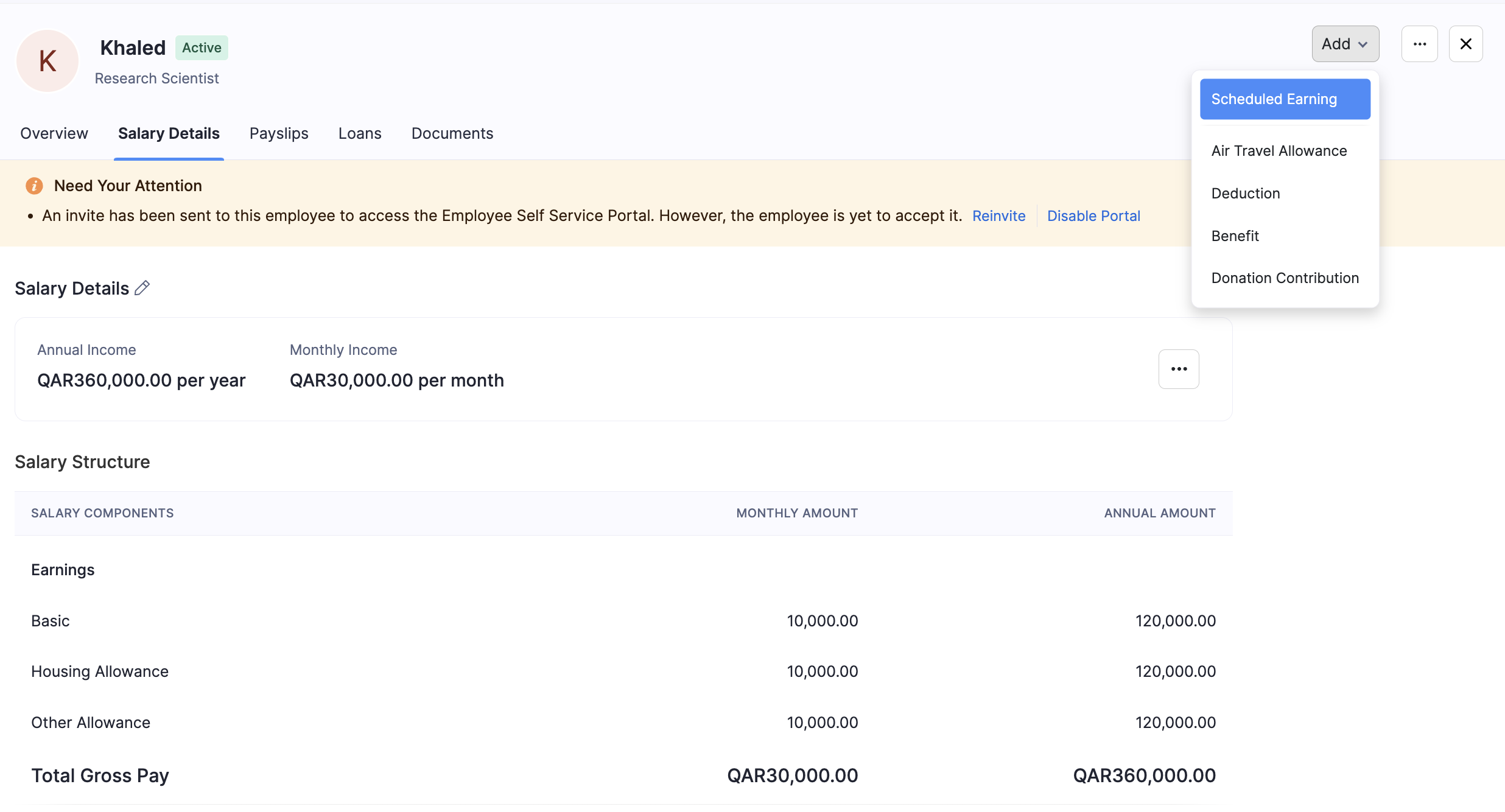This screenshot has width=1505, height=812.
Task: Open the Documents tab
Action: [x=452, y=133]
